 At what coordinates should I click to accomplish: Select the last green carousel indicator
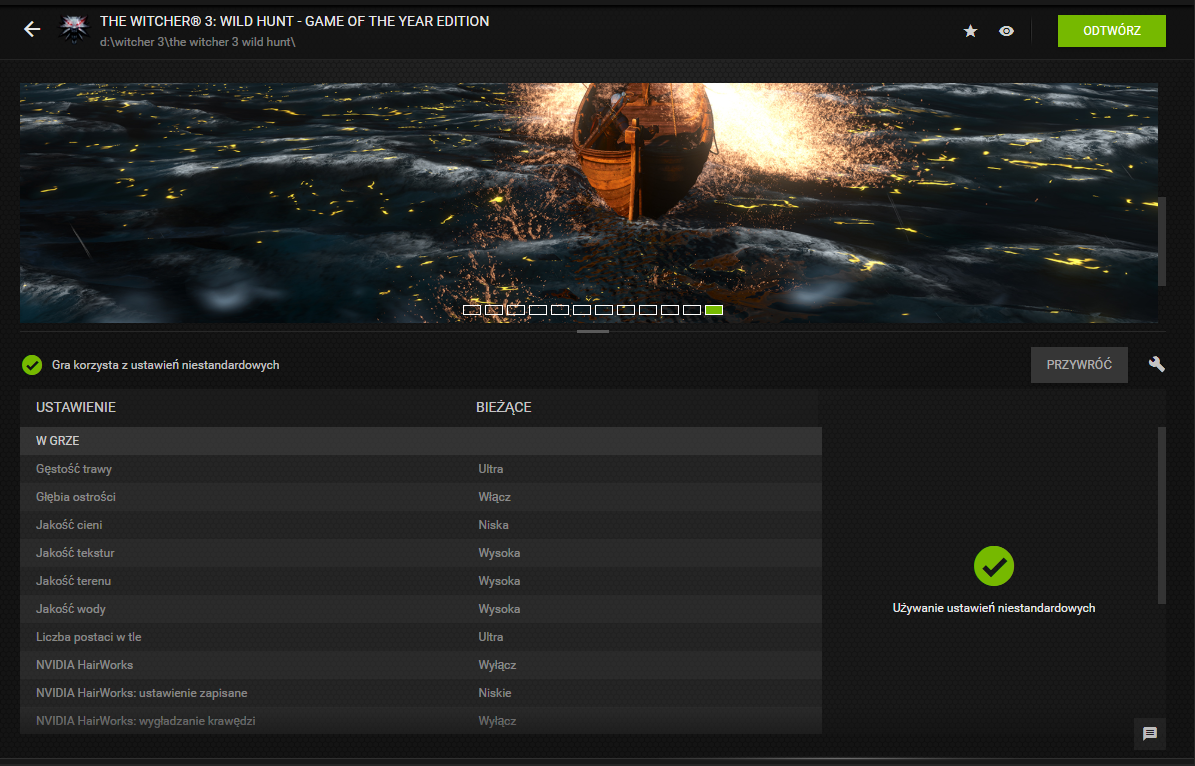[713, 309]
